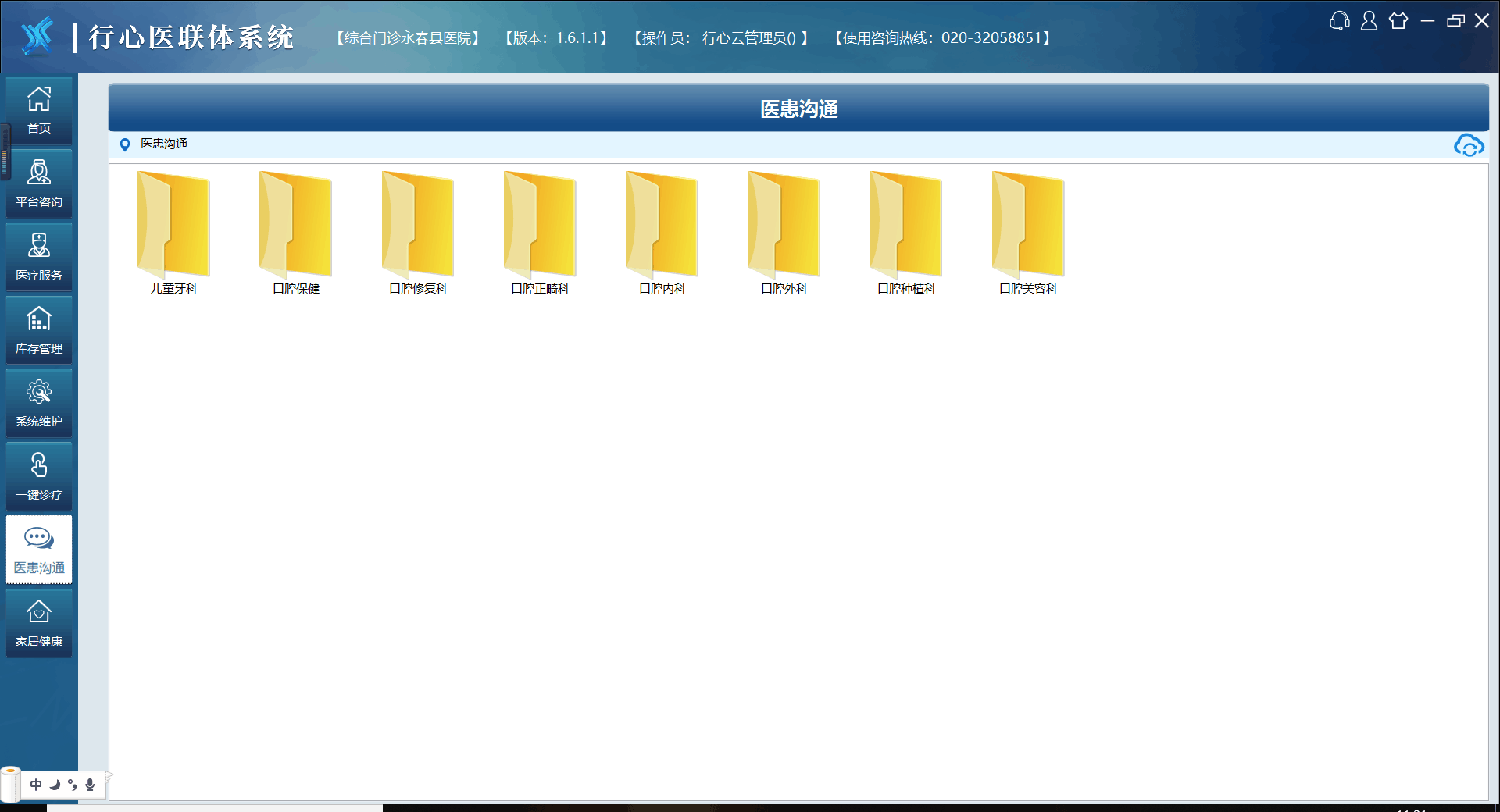Open the 口腔种植科 folder
This screenshot has height=812, width=1500.
click(906, 233)
